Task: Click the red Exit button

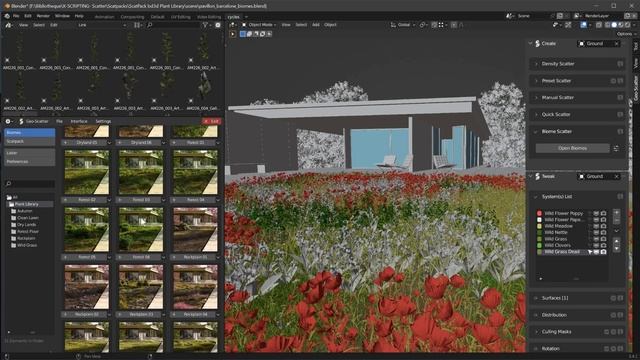Action: 211,121
